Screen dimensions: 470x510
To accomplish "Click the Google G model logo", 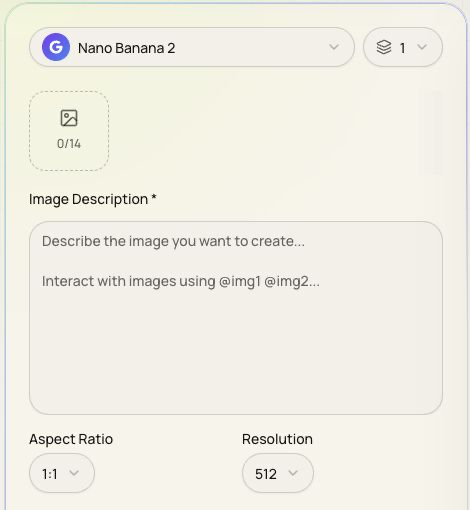I will [56, 47].
